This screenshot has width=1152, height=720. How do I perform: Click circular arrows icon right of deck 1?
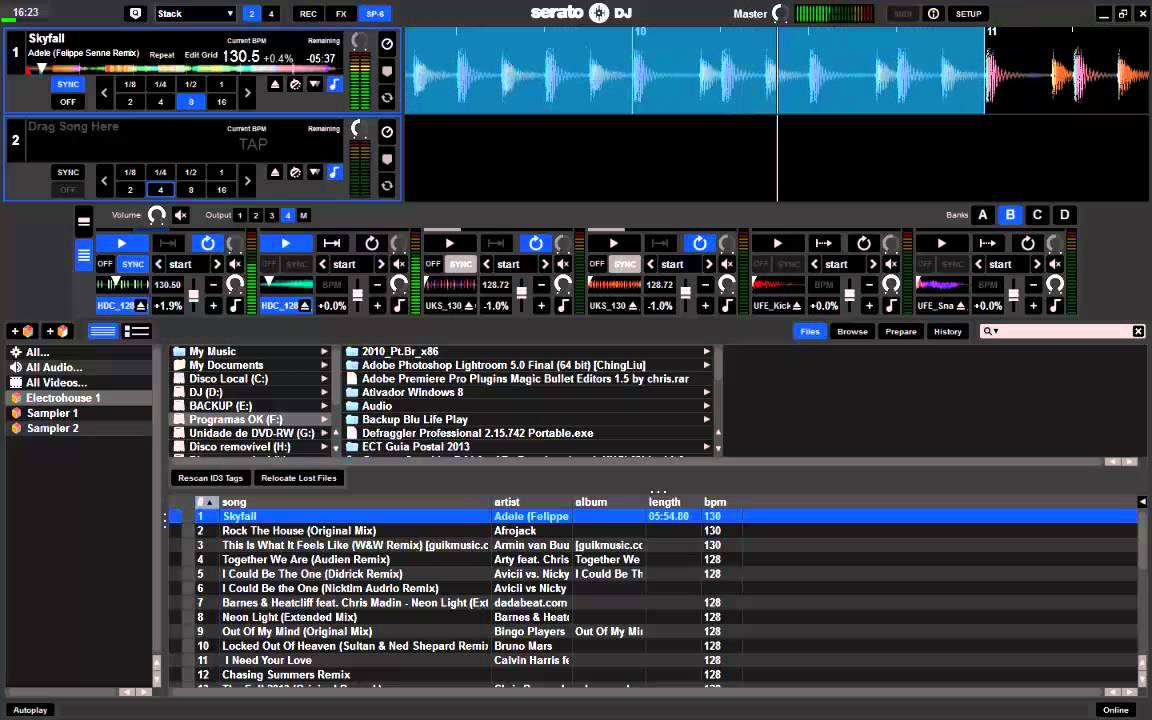click(387, 98)
